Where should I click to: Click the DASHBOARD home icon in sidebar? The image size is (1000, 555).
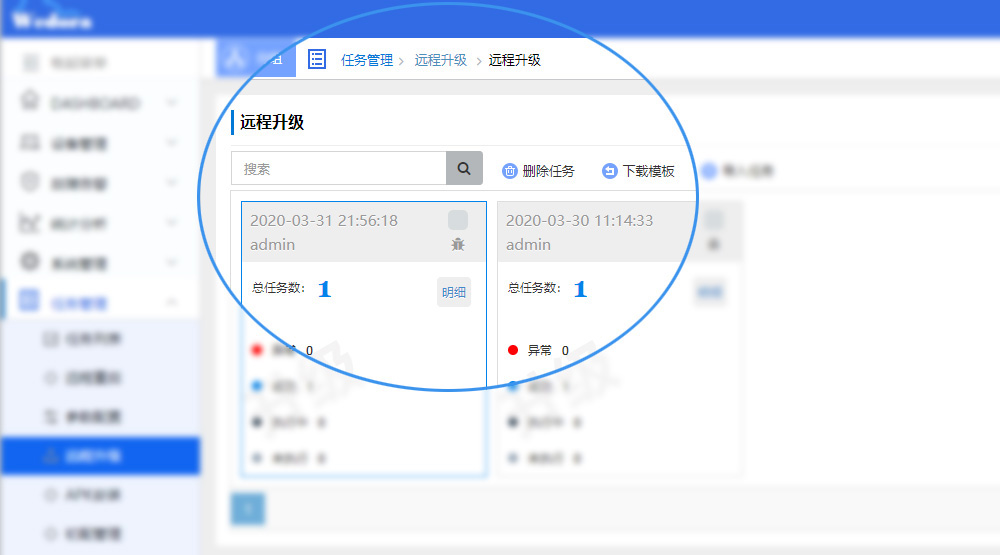(30, 103)
